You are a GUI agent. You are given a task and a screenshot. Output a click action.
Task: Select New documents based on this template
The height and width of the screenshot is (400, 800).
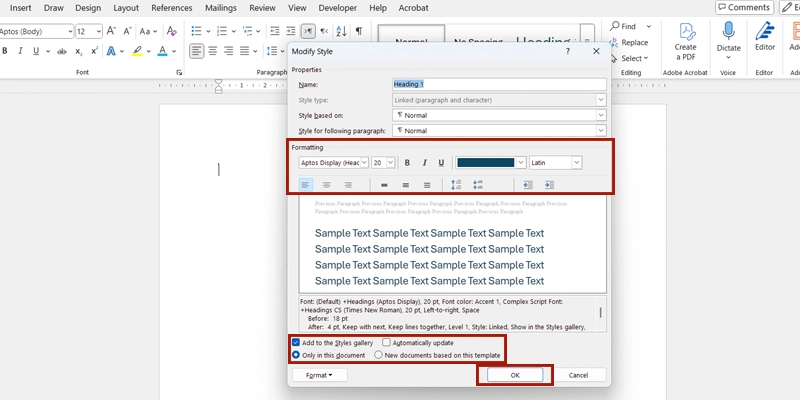(x=379, y=354)
